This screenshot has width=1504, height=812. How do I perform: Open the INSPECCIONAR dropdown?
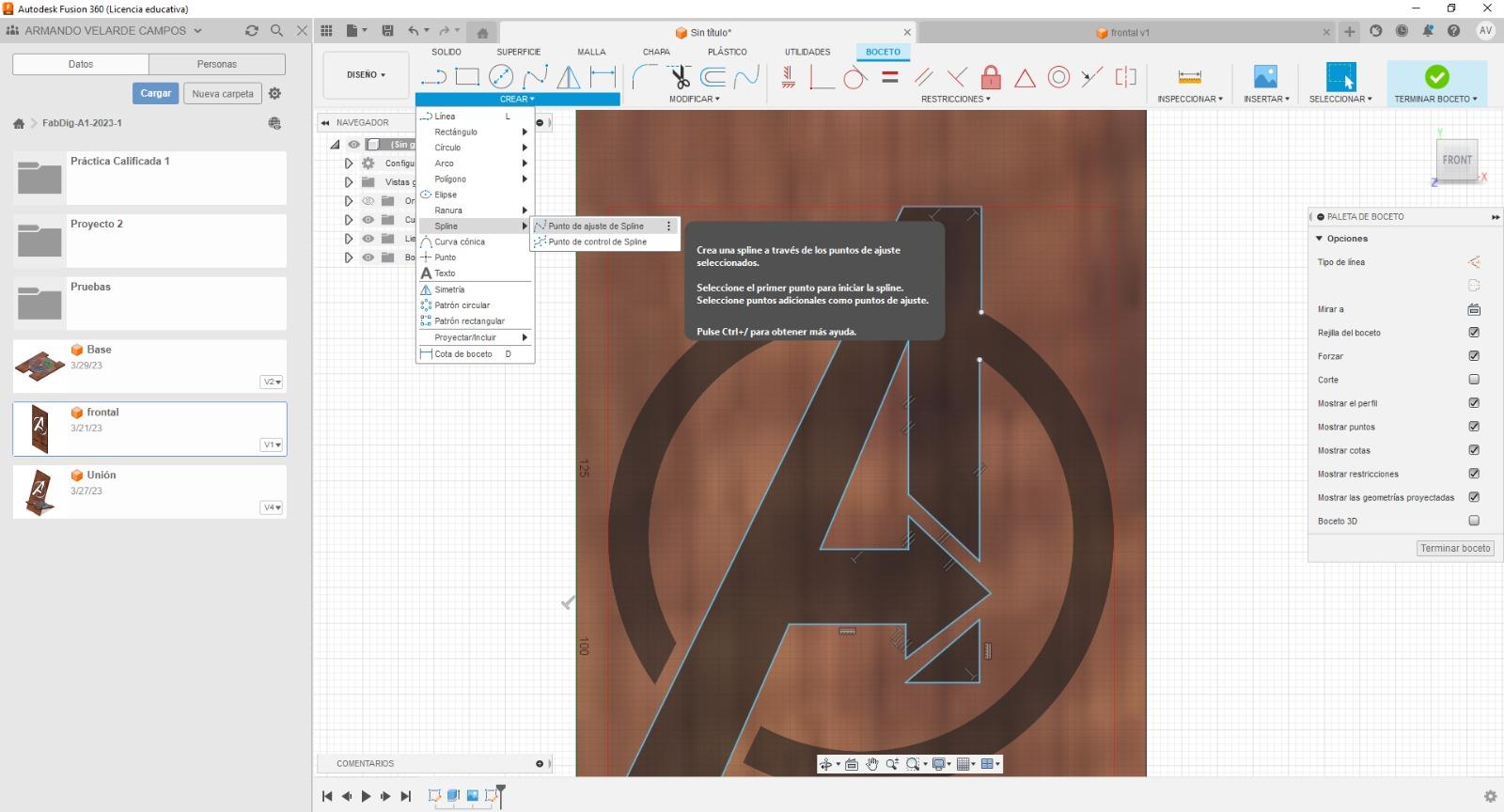coord(1190,99)
